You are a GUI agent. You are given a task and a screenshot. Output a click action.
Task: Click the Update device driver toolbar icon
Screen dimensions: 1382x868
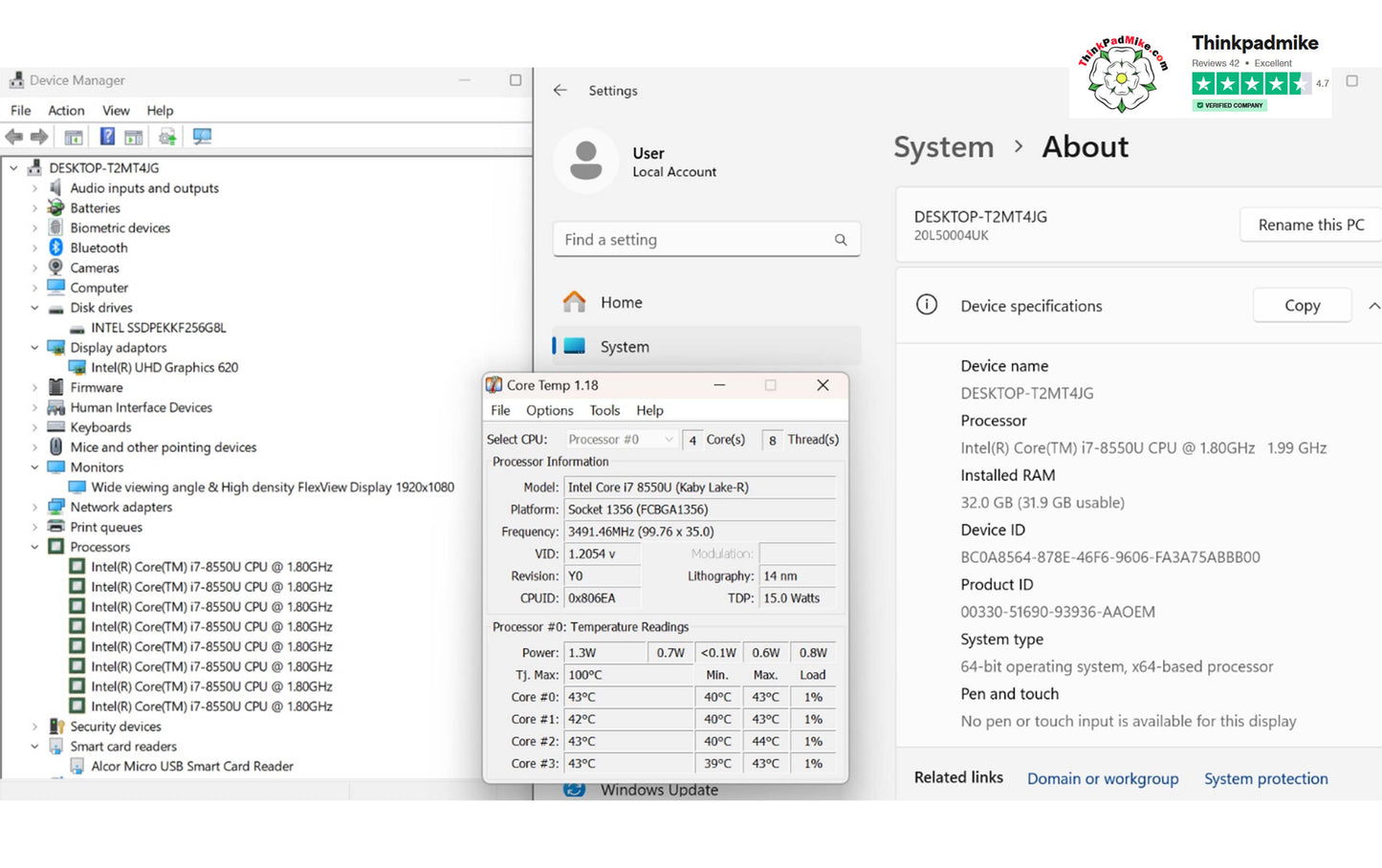[167, 137]
